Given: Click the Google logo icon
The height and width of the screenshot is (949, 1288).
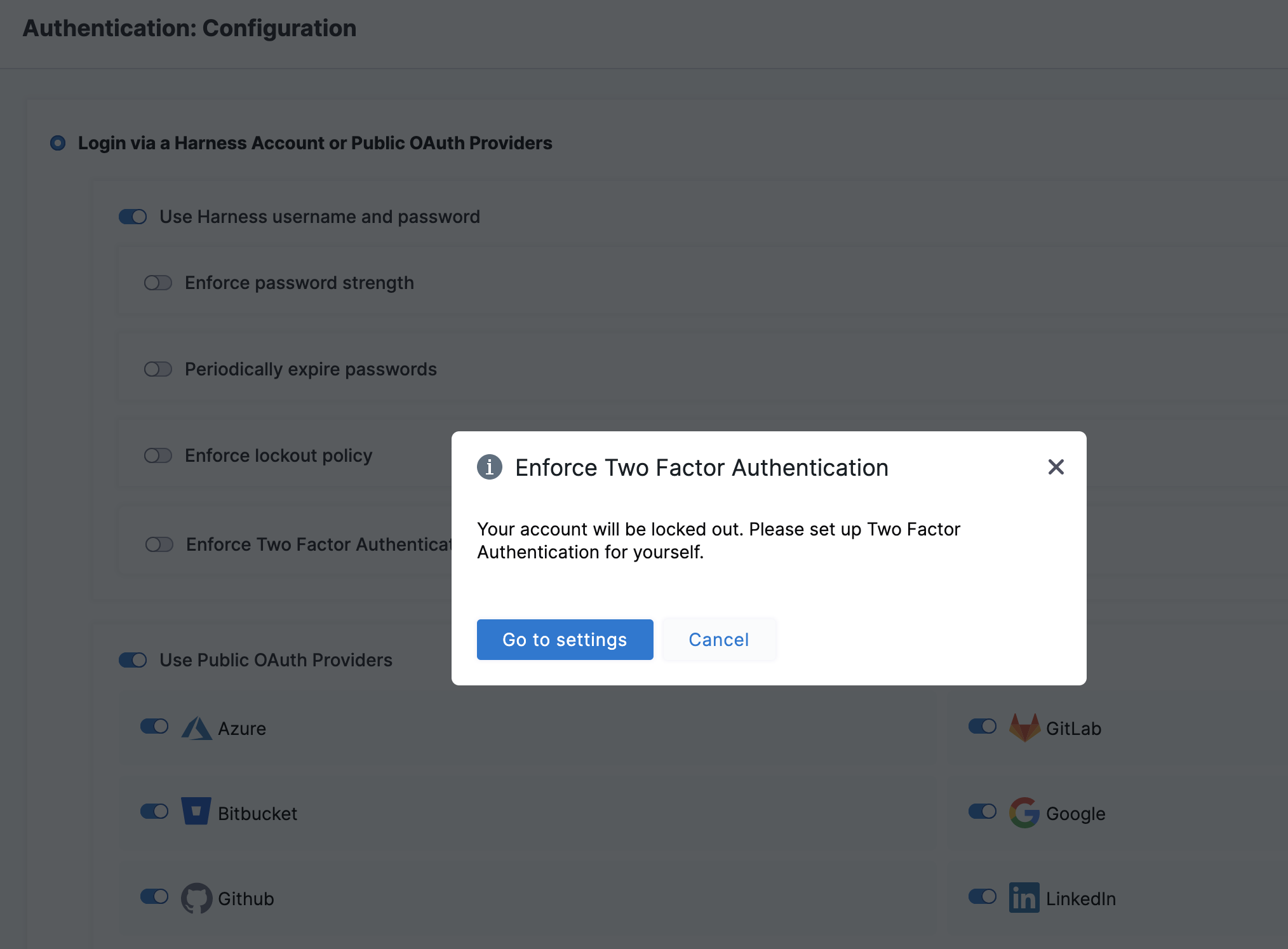Looking at the screenshot, I should [1024, 812].
